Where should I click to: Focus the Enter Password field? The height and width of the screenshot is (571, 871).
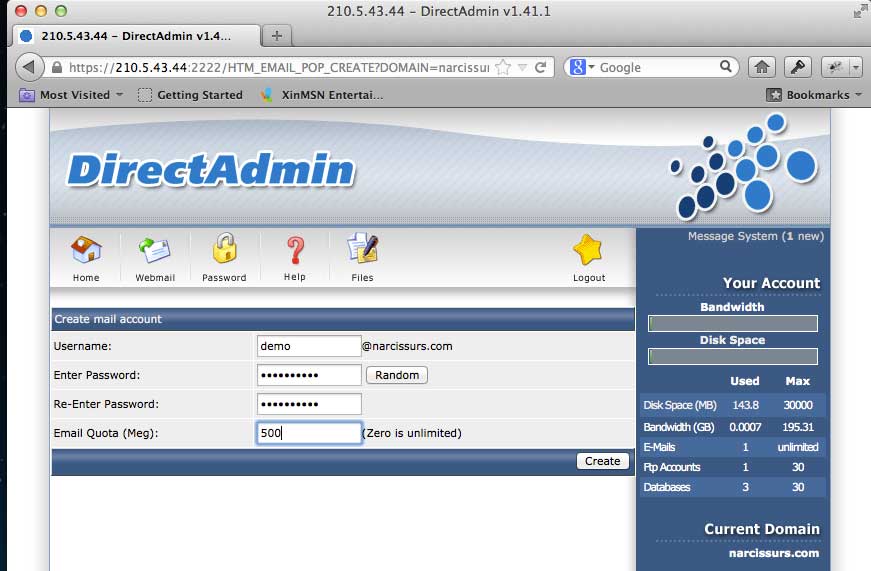(x=309, y=375)
